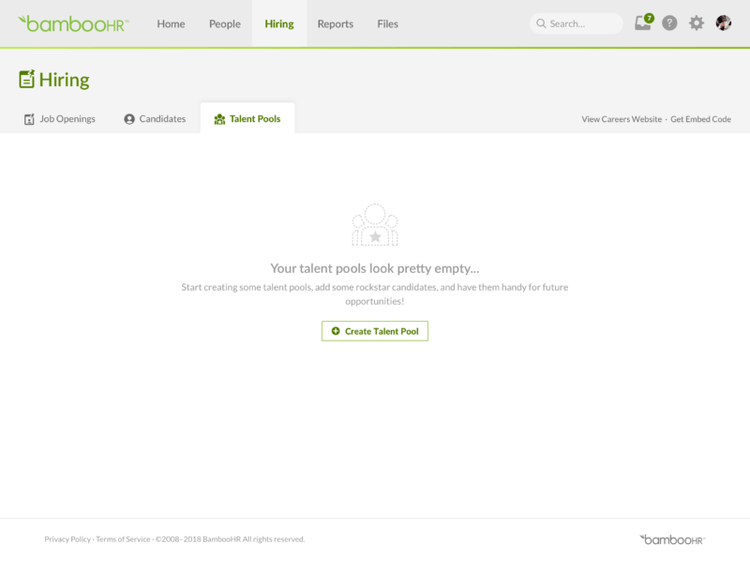Click the search magnifier icon
750x575 pixels.
pos(541,23)
